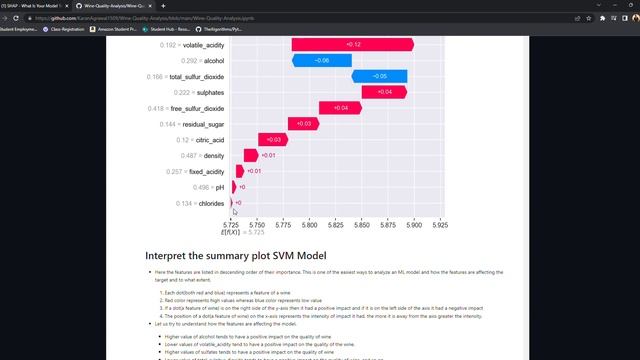Open the media control icon
This screenshot has width=640, height=360.
pyautogui.click(x=614, y=18)
